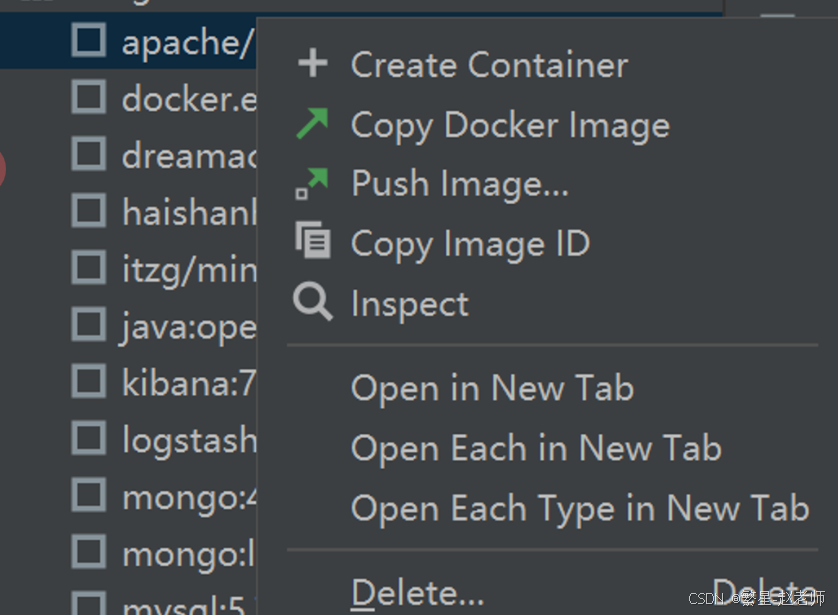Tick the checkbox next to apache image
Image resolution: width=838 pixels, height=615 pixels.
click(89, 41)
